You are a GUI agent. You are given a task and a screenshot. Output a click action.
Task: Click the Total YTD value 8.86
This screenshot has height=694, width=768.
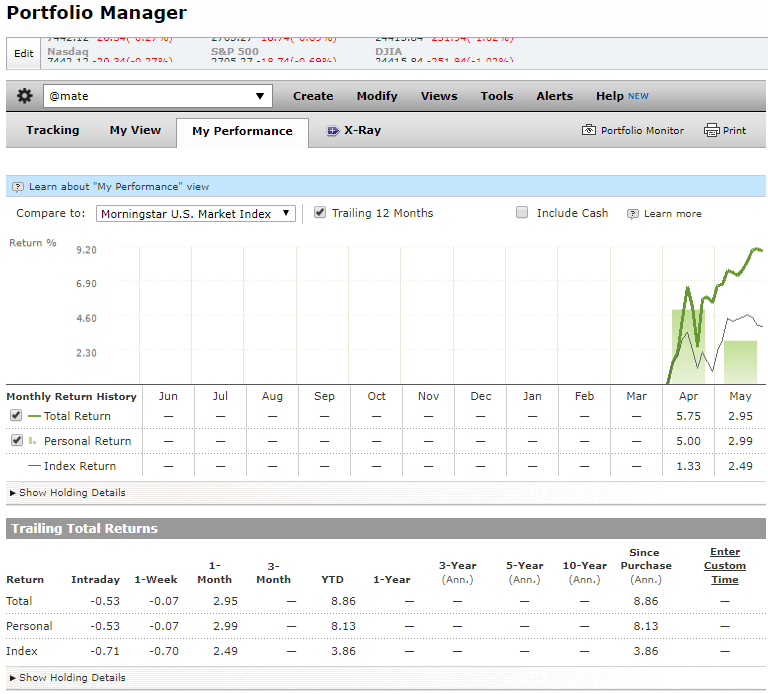pos(343,601)
